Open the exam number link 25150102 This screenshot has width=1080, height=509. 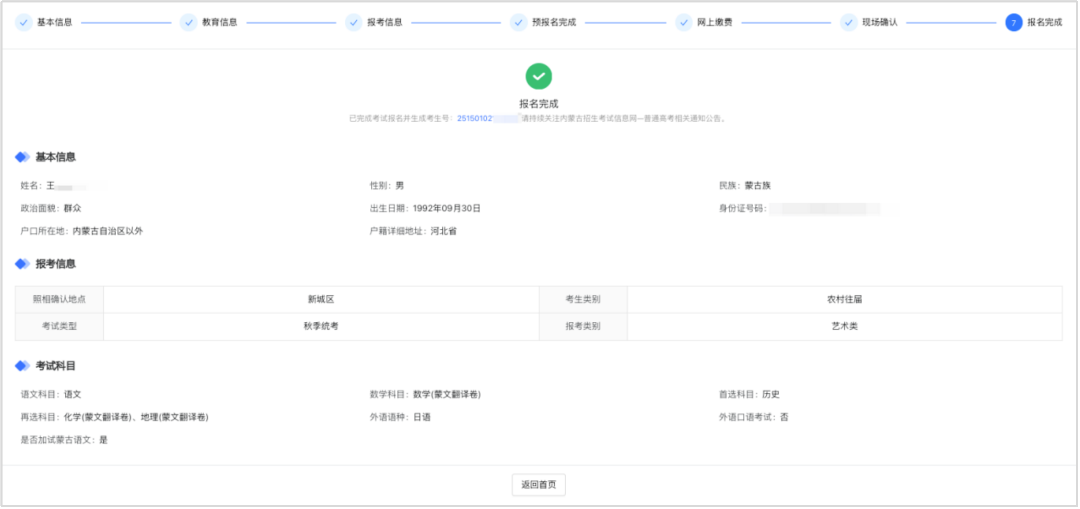(x=474, y=118)
